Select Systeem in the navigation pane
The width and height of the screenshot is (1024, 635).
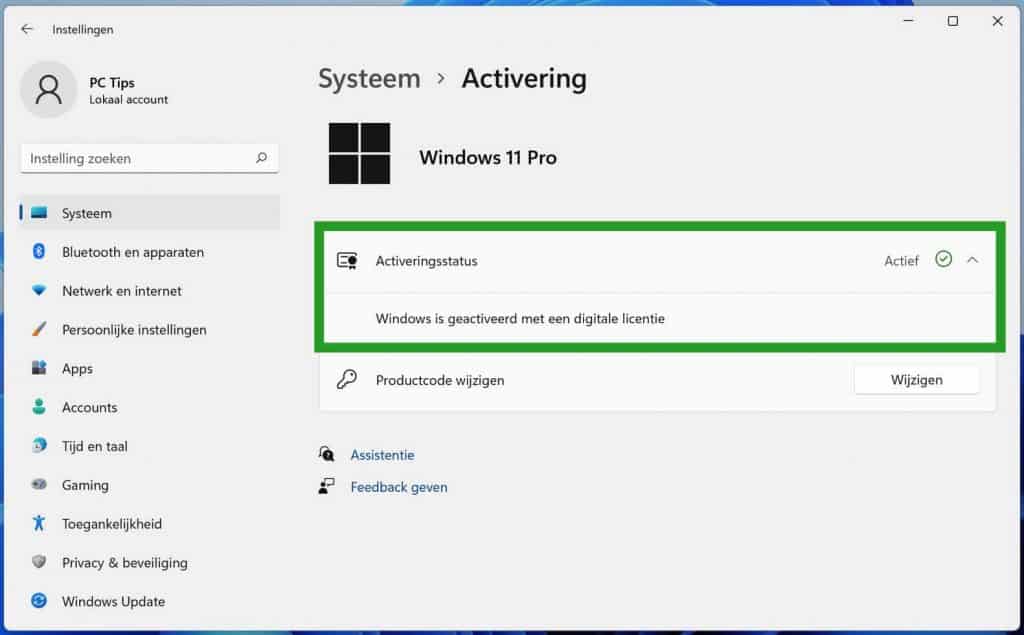pos(87,213)
